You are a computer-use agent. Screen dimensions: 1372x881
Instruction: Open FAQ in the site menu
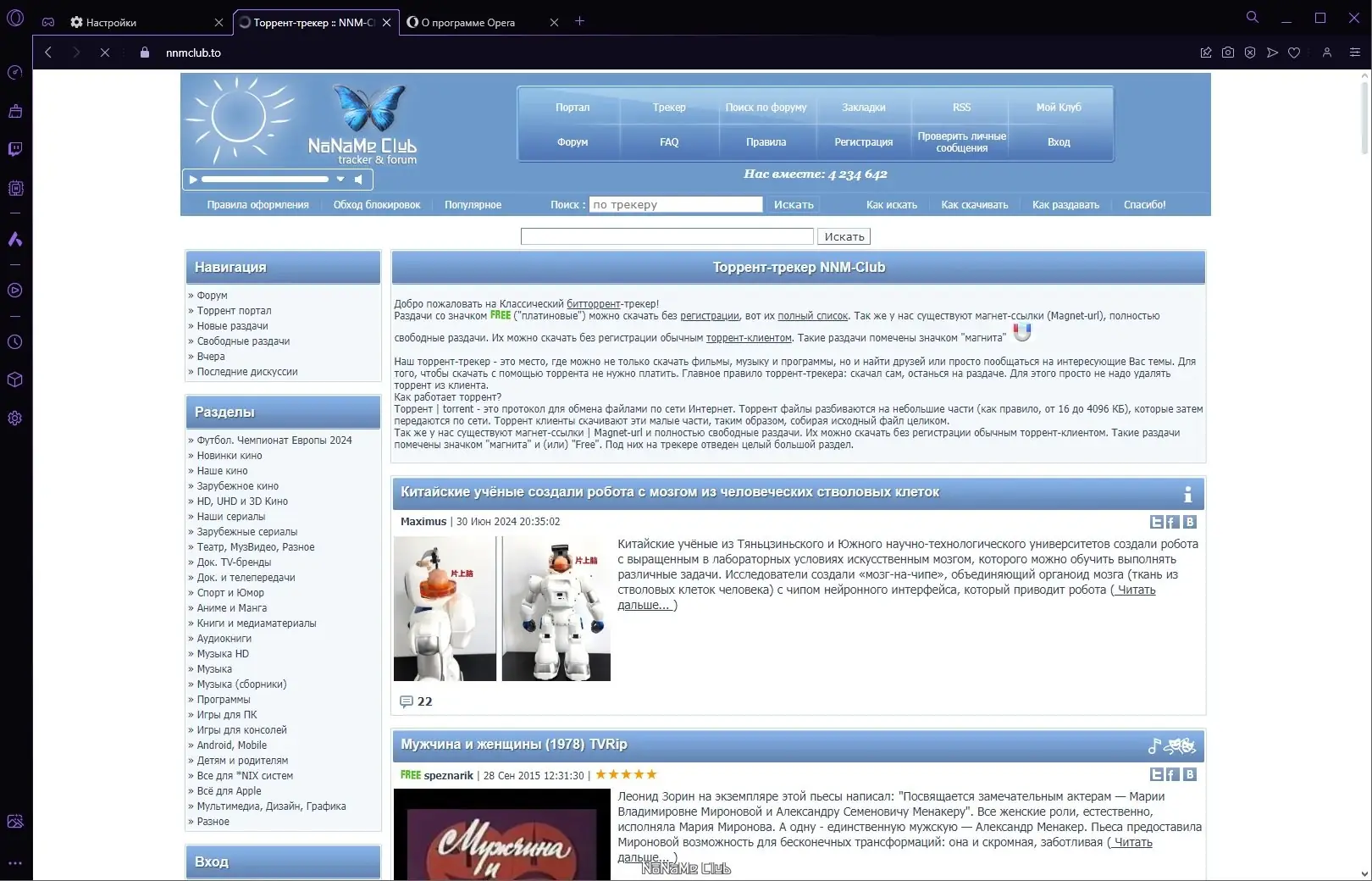669,142
